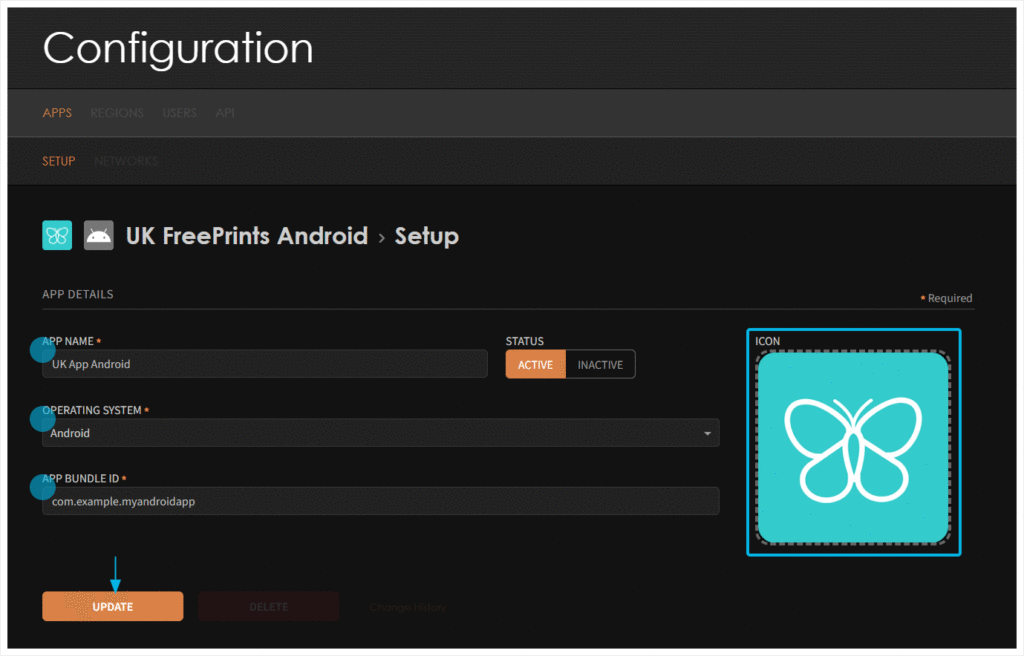
Task: Click in the App Name field
Action: (264, 364)
